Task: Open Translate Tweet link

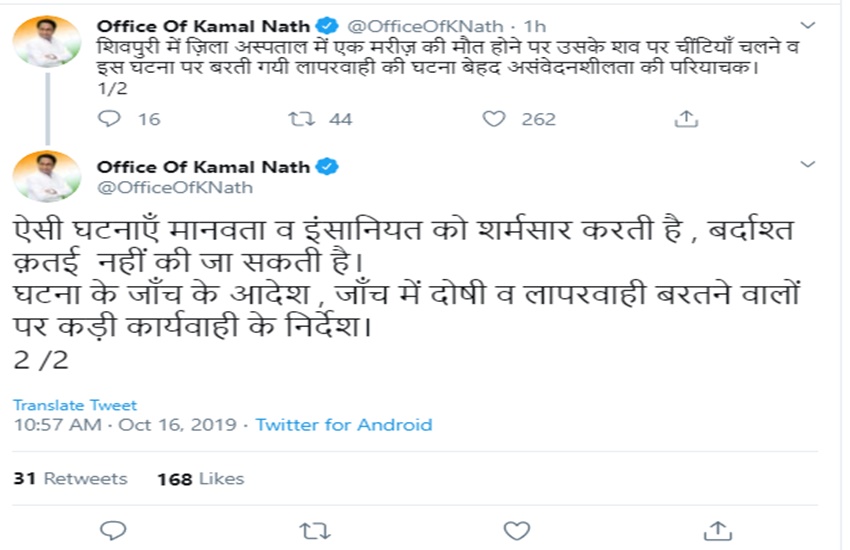Action: click(75, 405)
